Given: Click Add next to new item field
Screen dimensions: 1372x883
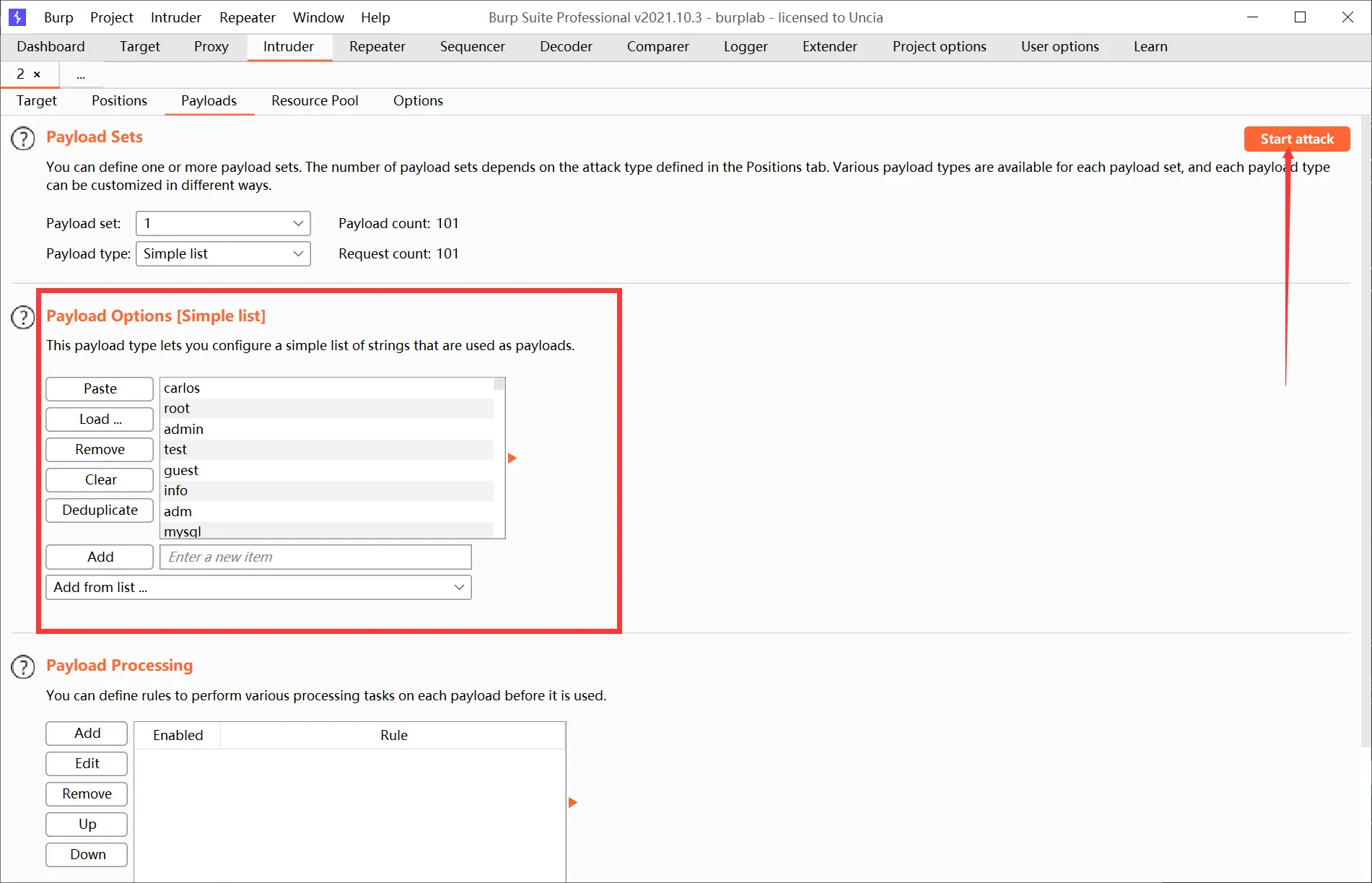Looking at the screenshot, I should point(100,557).
